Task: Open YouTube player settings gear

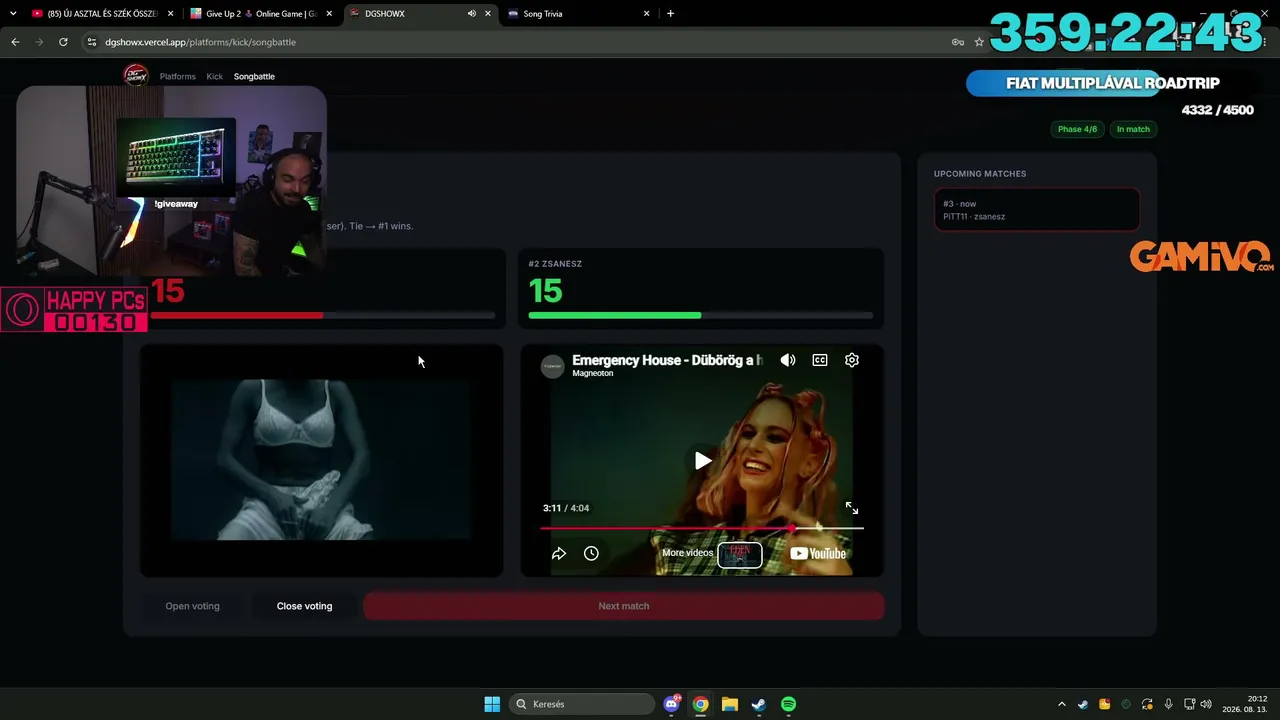Action: point(852,360)
